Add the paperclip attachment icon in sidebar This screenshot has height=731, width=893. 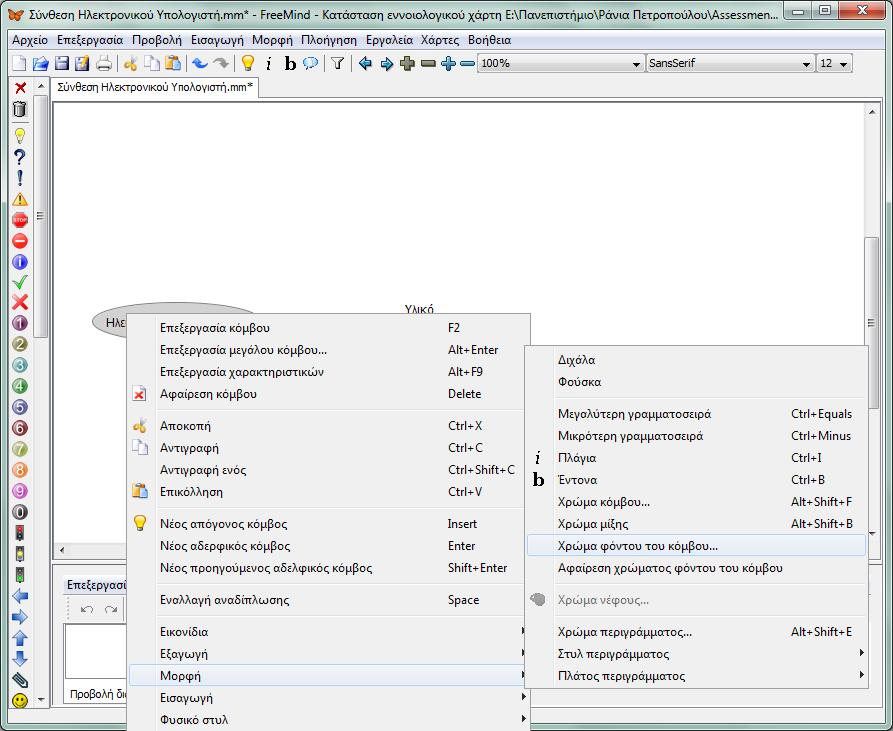[20, 680]
